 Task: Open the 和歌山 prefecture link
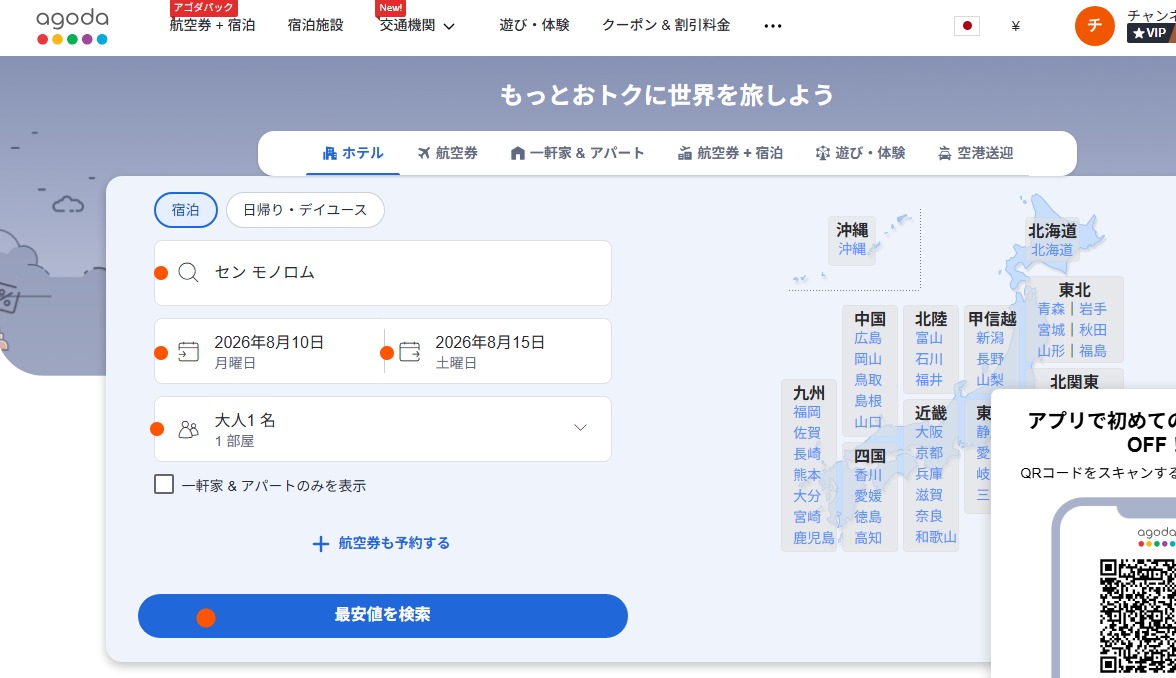point(935,538)
